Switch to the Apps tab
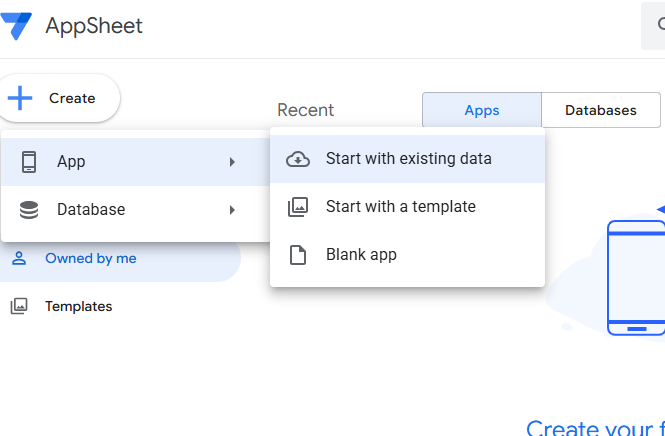The width and height of the screenshot is (665, 436). coord(482,110)
